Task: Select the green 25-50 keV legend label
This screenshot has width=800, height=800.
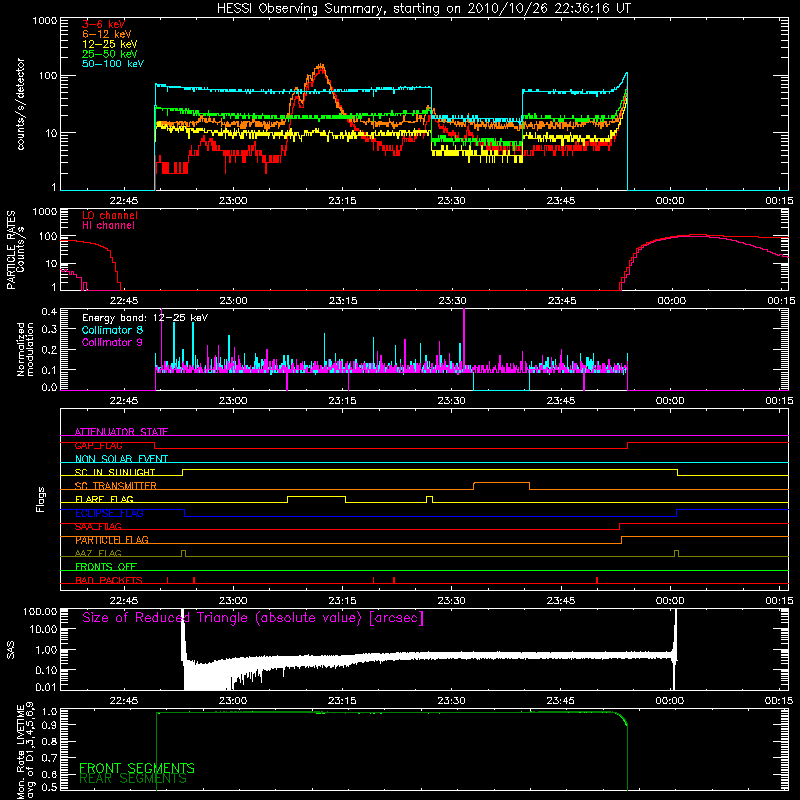Action: [110, 54]
